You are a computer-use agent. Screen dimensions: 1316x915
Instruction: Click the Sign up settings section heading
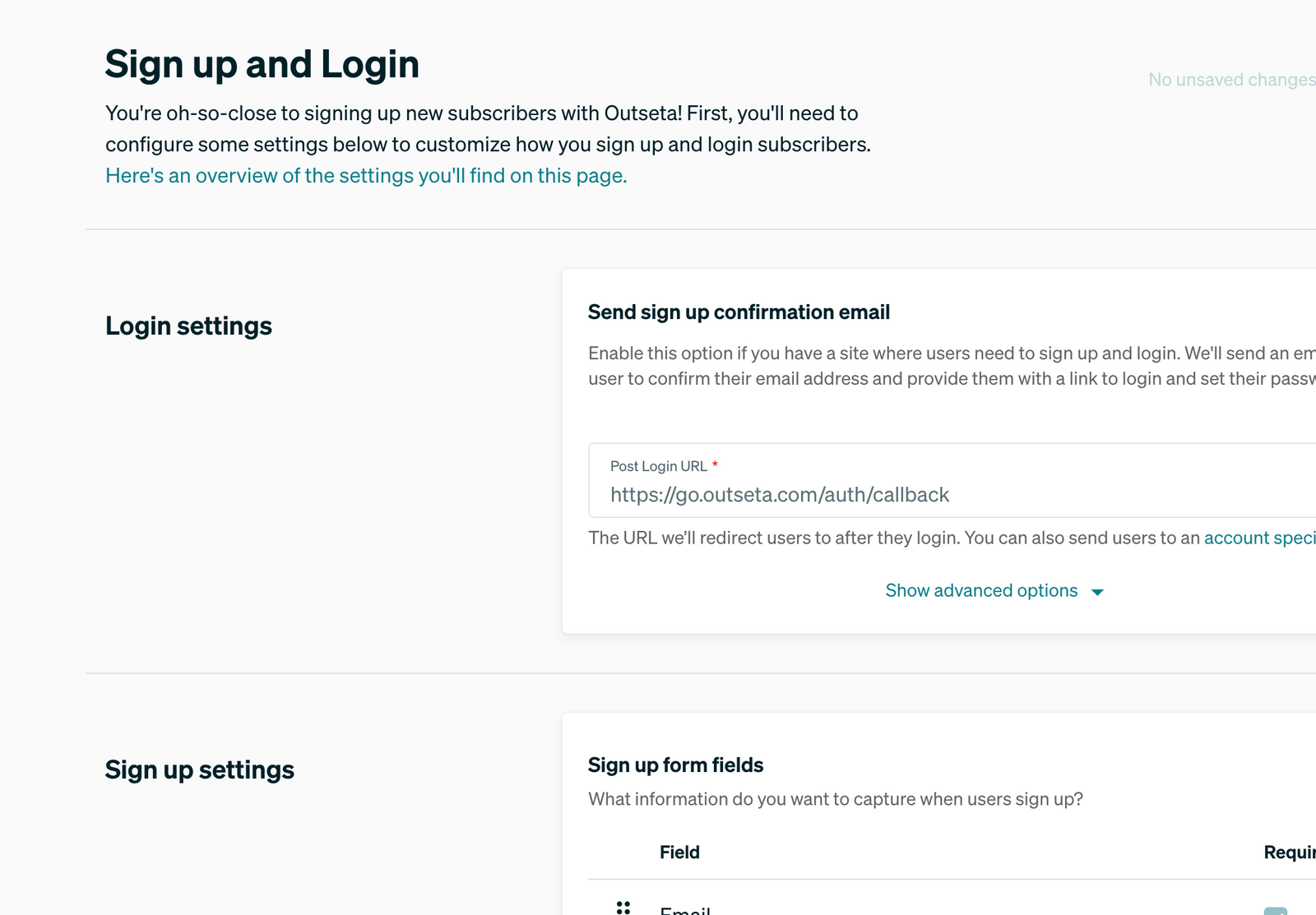pos(200,770)
